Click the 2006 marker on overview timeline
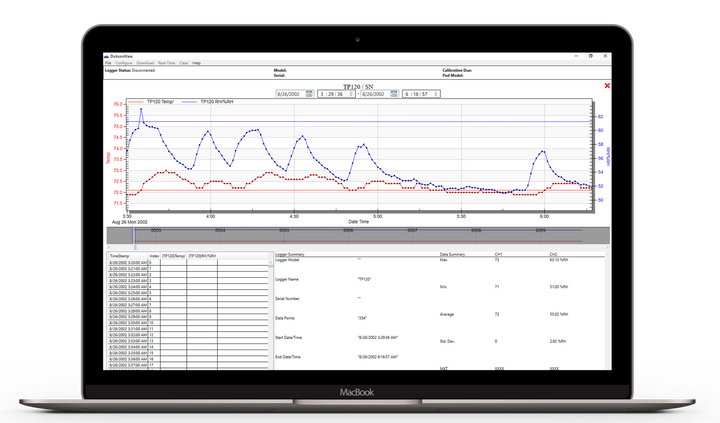The height and width of the screenshot is (423, 720). point(348,230)
